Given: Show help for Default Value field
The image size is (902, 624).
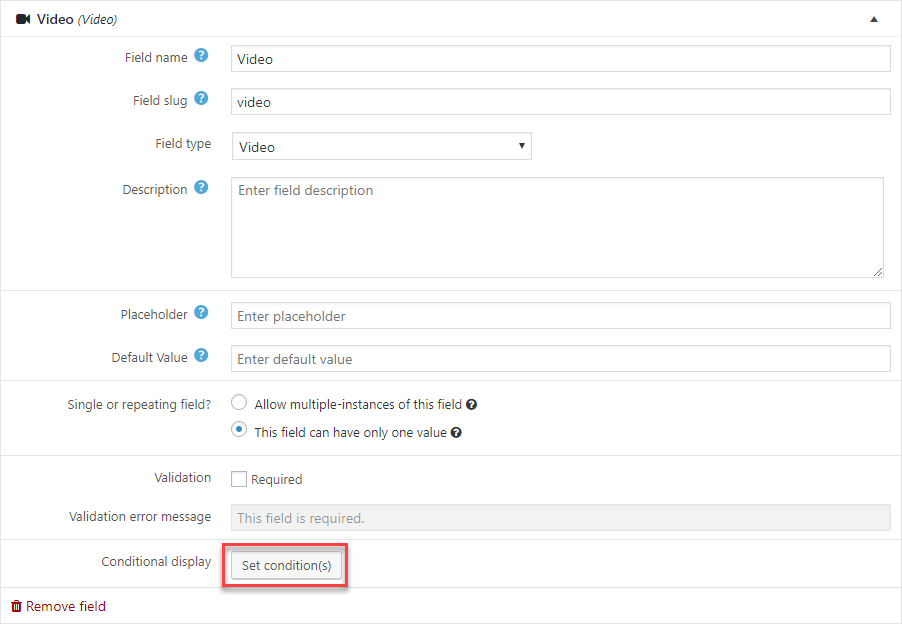Looking at the screenshot, I should point(201,355).
